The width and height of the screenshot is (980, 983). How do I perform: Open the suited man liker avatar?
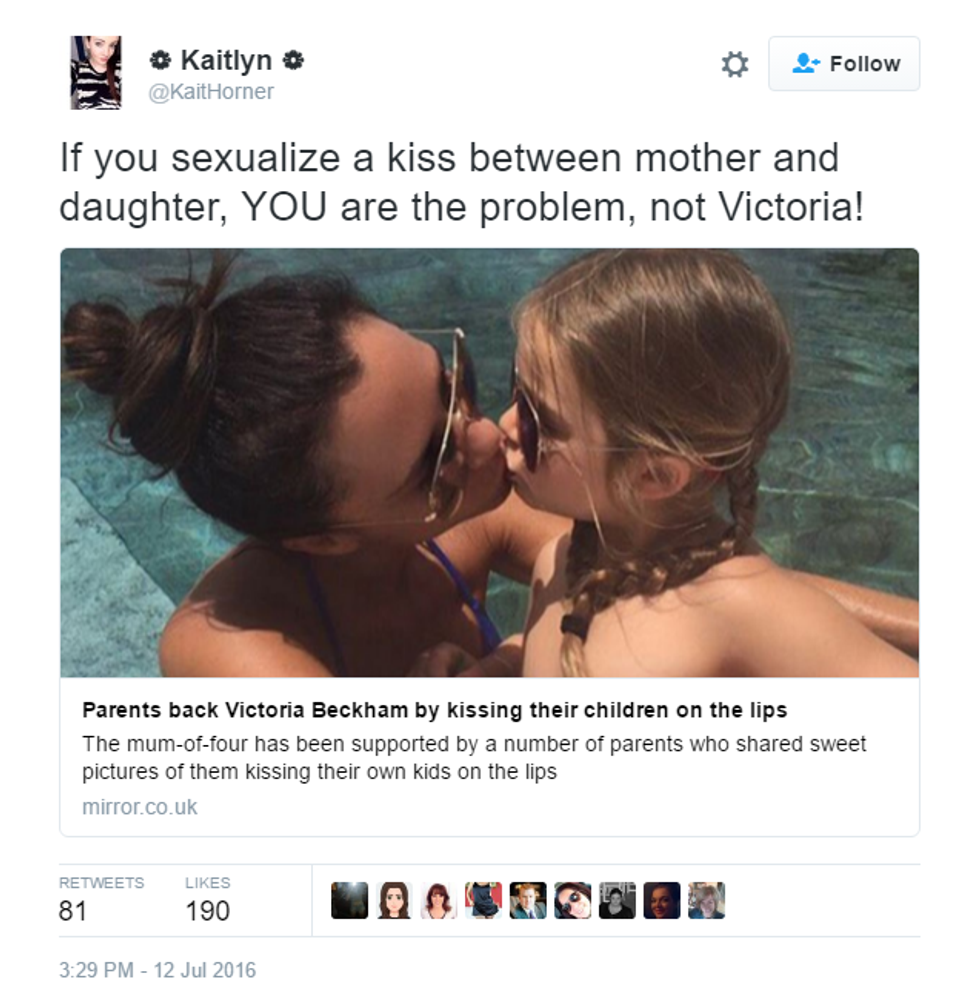(528, 900)
